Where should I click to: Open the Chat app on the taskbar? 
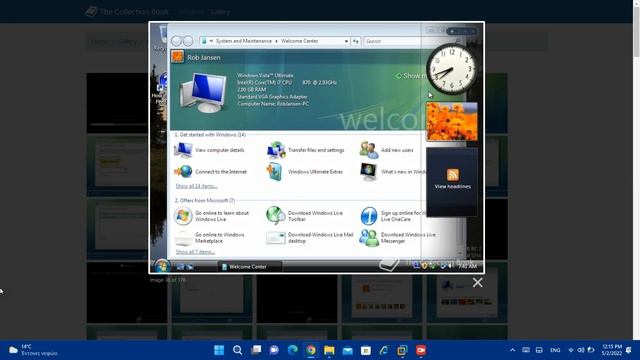(274, 350)
